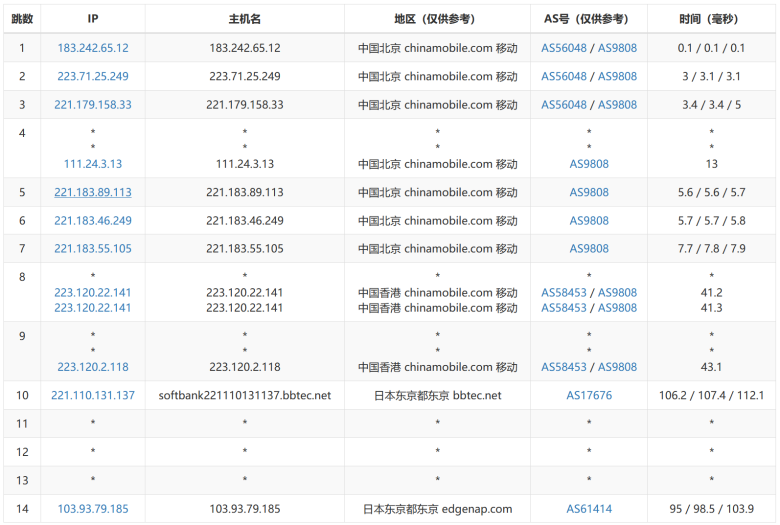Image resolution: width=780 pixels, height=525 pixels.
Task: Click AS9808 link in hop 3 row
Action: tap(617, 105)
